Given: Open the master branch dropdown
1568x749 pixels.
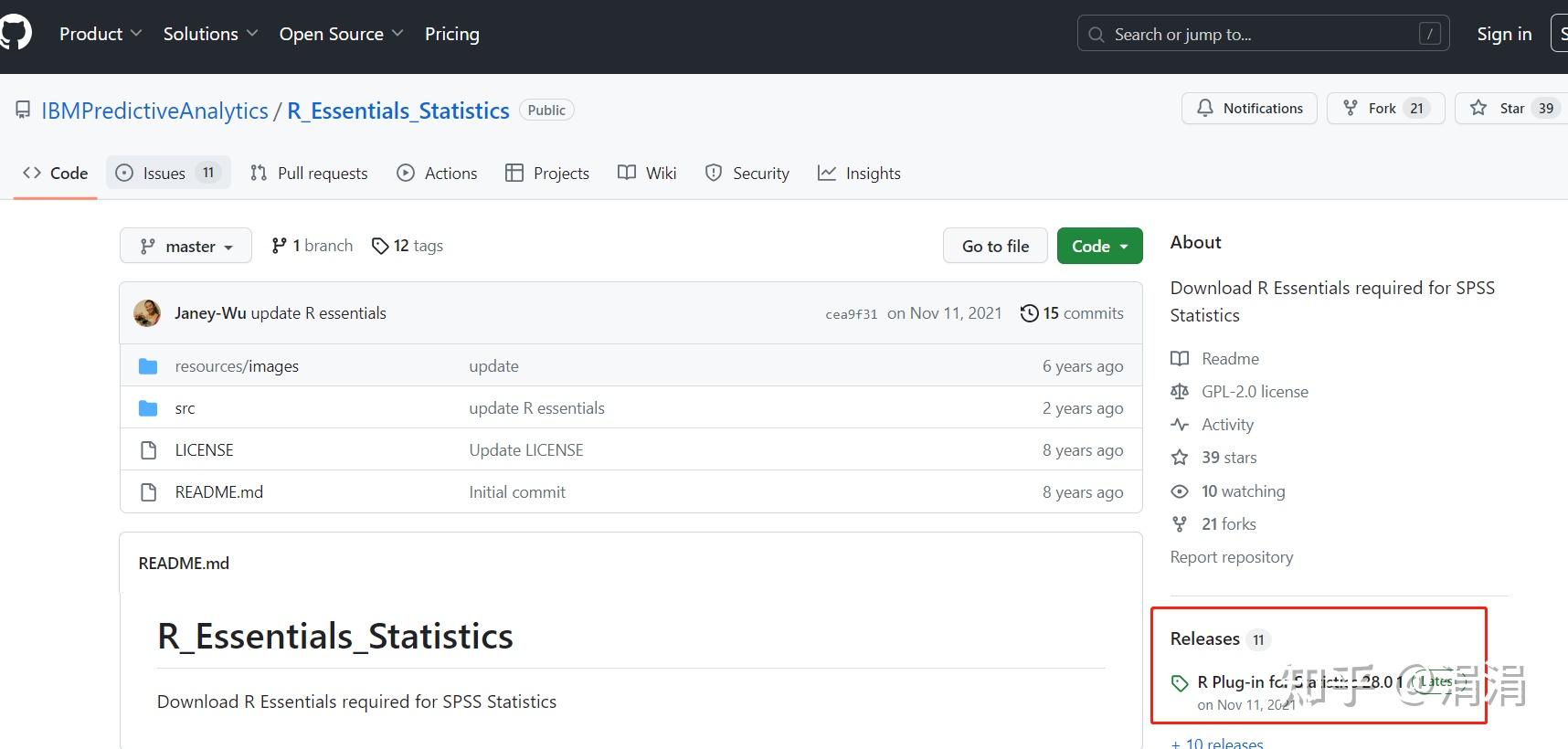Looking at the screenshot, I should click(x=185, y=246).
